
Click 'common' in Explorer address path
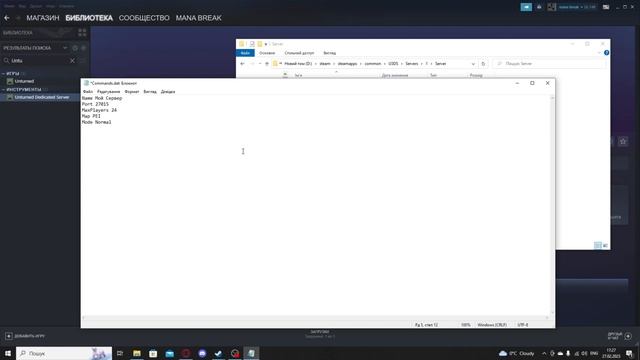point(372,64)
